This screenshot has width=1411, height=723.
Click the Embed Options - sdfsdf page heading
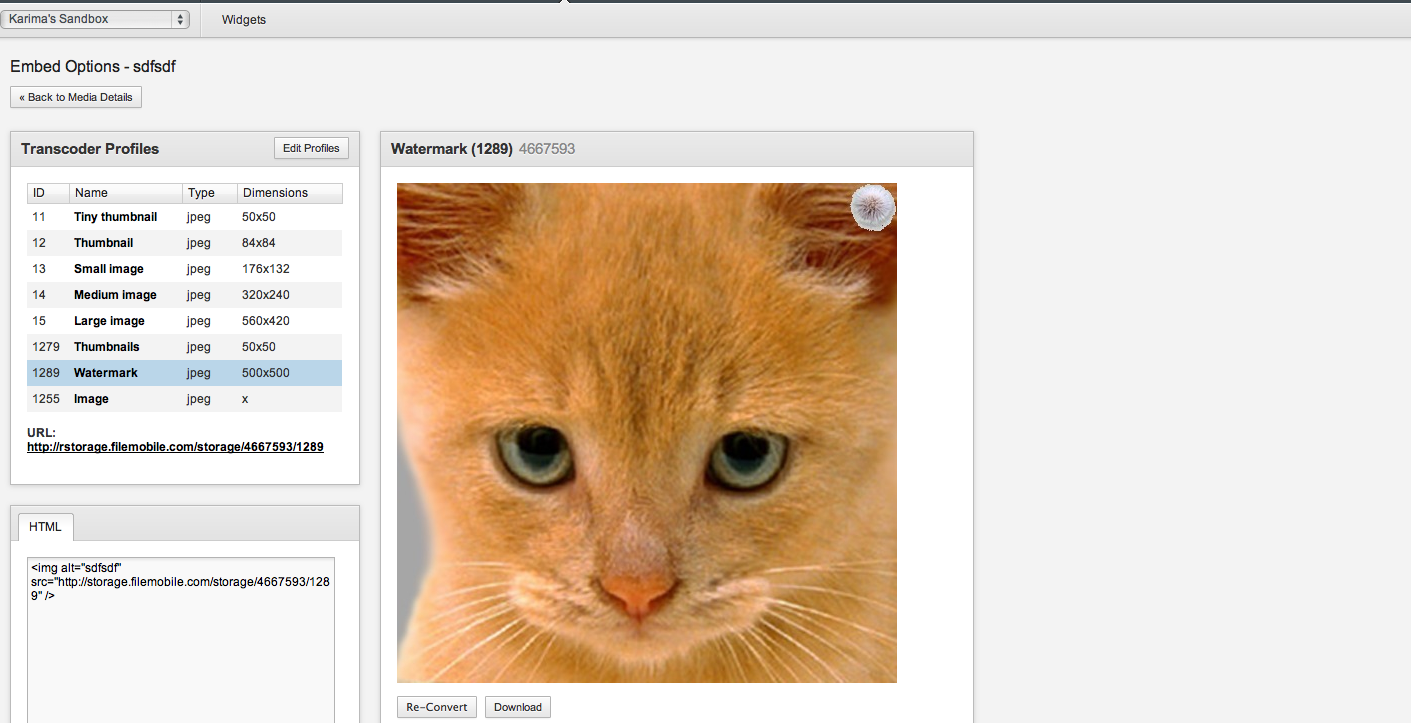[93, 66]
